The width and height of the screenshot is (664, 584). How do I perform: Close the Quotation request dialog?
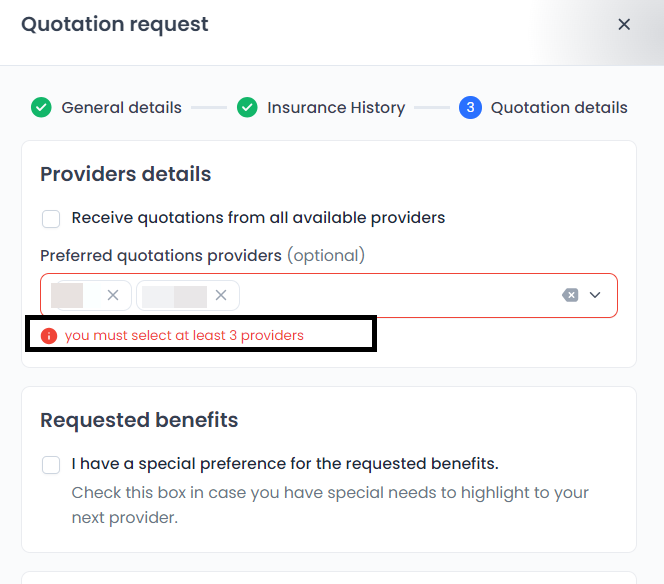624,25
